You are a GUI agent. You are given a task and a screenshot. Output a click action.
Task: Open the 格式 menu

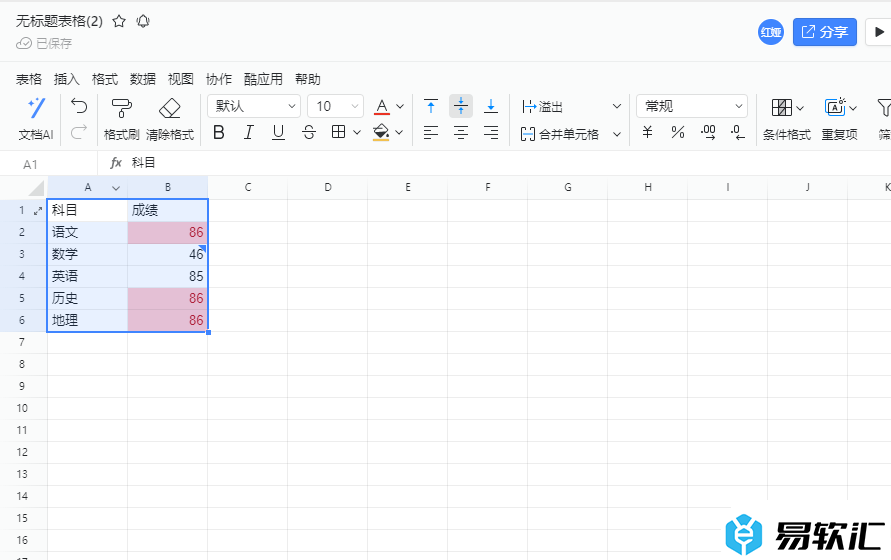pyautogui.click(x=105, y=79)
